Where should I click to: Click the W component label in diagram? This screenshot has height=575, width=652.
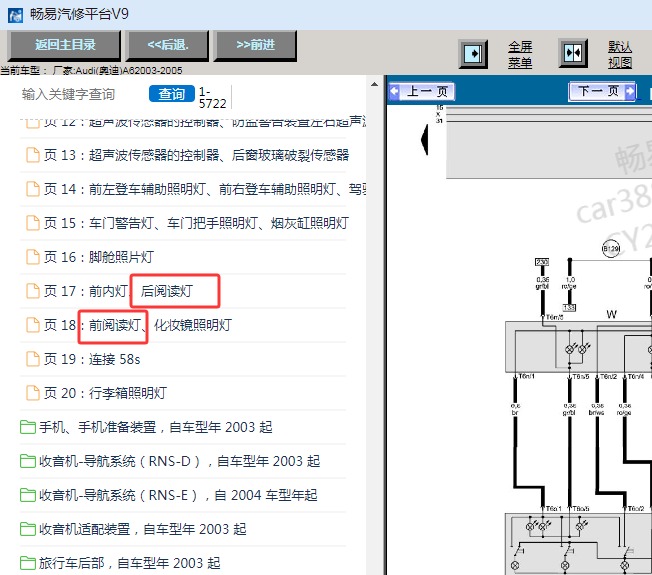coord(611,314)
